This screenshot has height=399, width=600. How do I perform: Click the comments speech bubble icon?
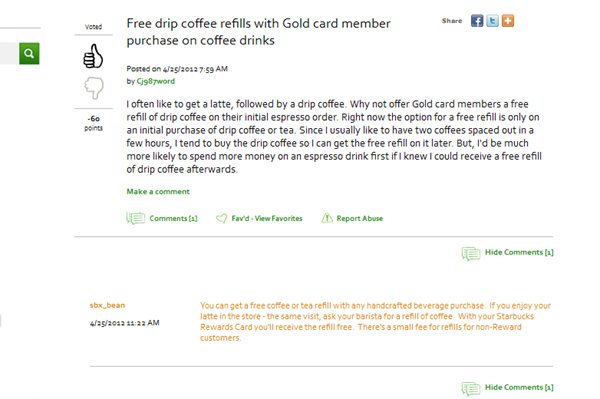coord(135,218)
